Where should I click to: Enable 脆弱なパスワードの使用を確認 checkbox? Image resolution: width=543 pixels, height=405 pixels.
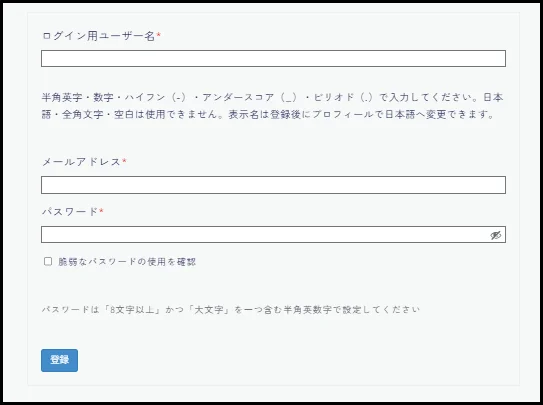(x=48, y=261)
